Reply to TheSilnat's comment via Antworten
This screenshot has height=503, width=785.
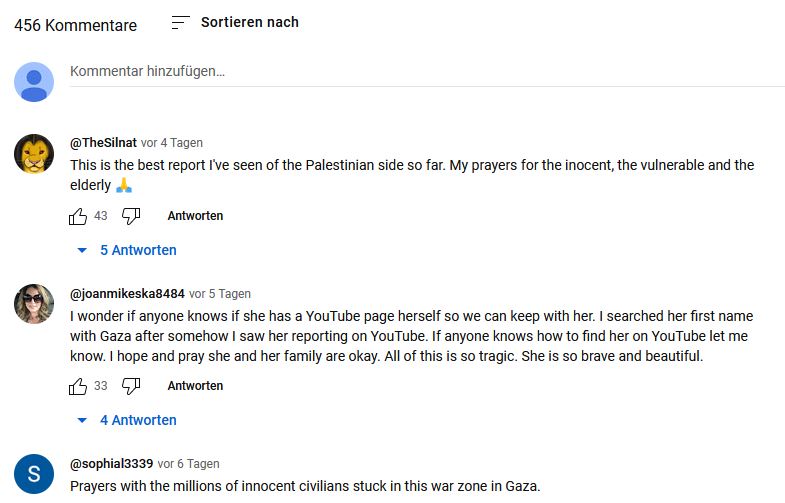[195, 216]
